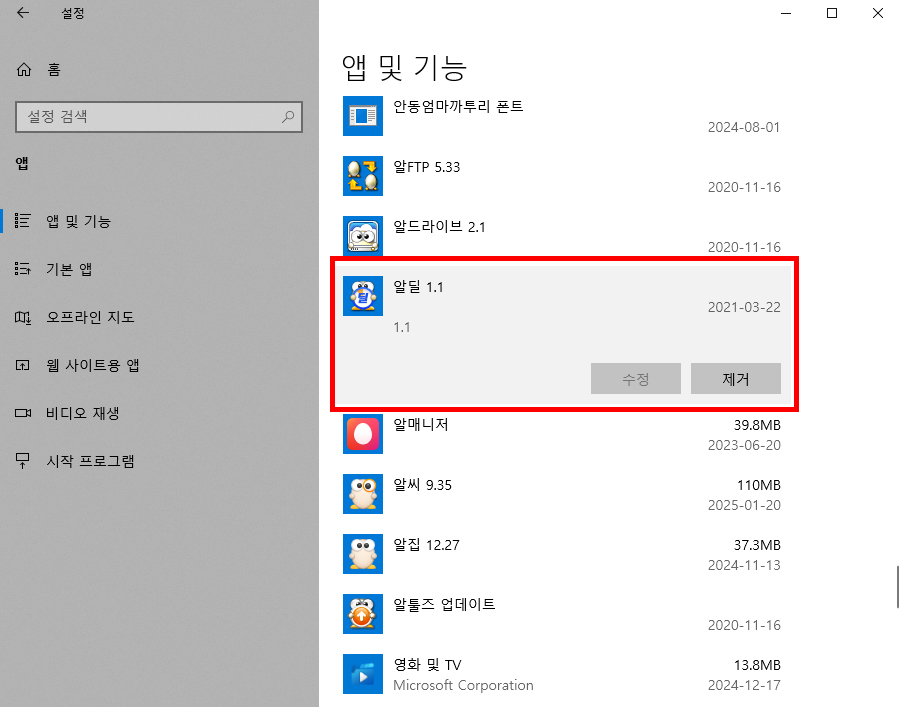Viewport: 900px width, 707px height.
Task: Select the 알드라이브 2.1 entry name
Action: (x=439, y=227)
